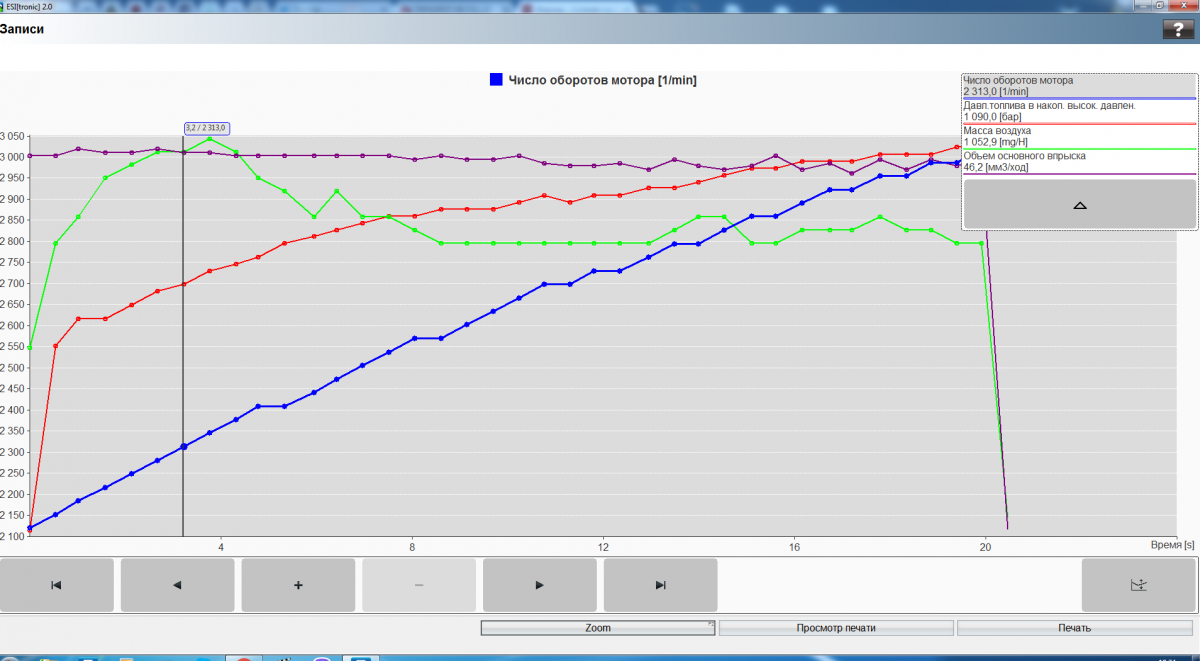The height and width of the screenshot is (661, 1200).
Task: Click the cursor label '3,2 / 2 313,0'
Action: pos(207,128)
